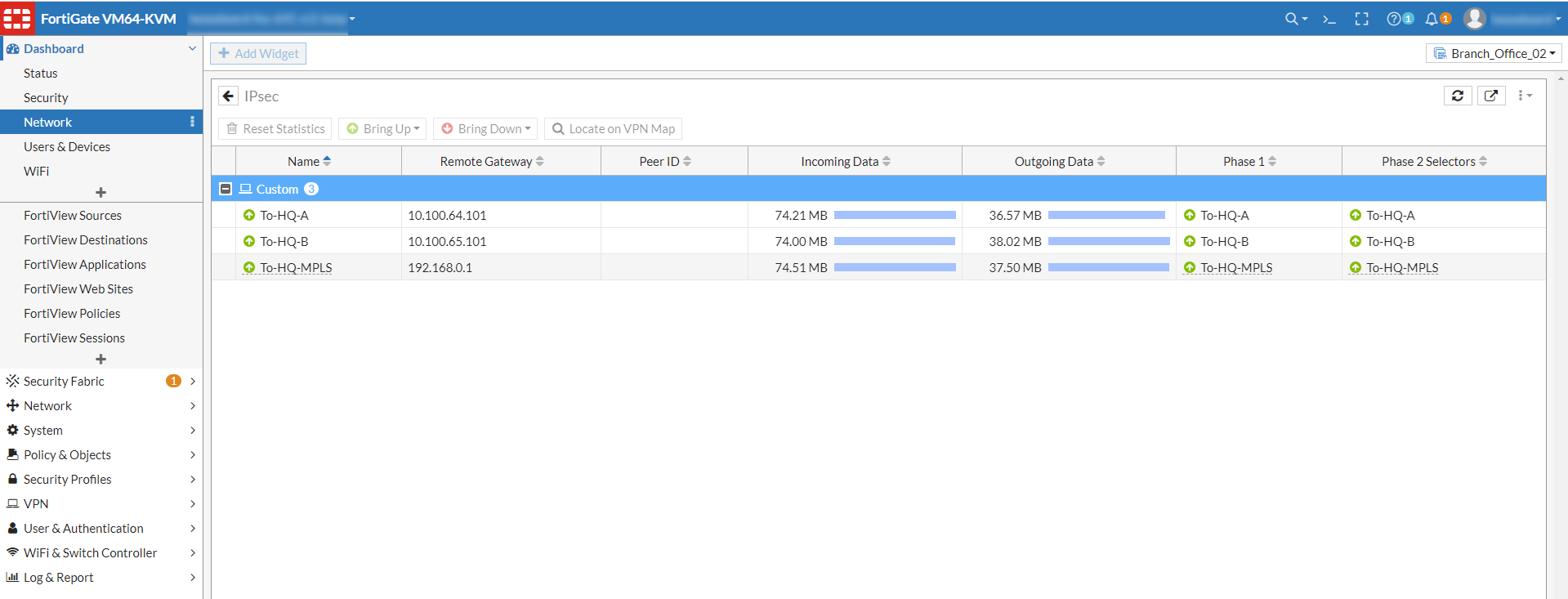Click the green status icon of To-HQ-MPLS name
1568x599 pixels.
point(249,267)
